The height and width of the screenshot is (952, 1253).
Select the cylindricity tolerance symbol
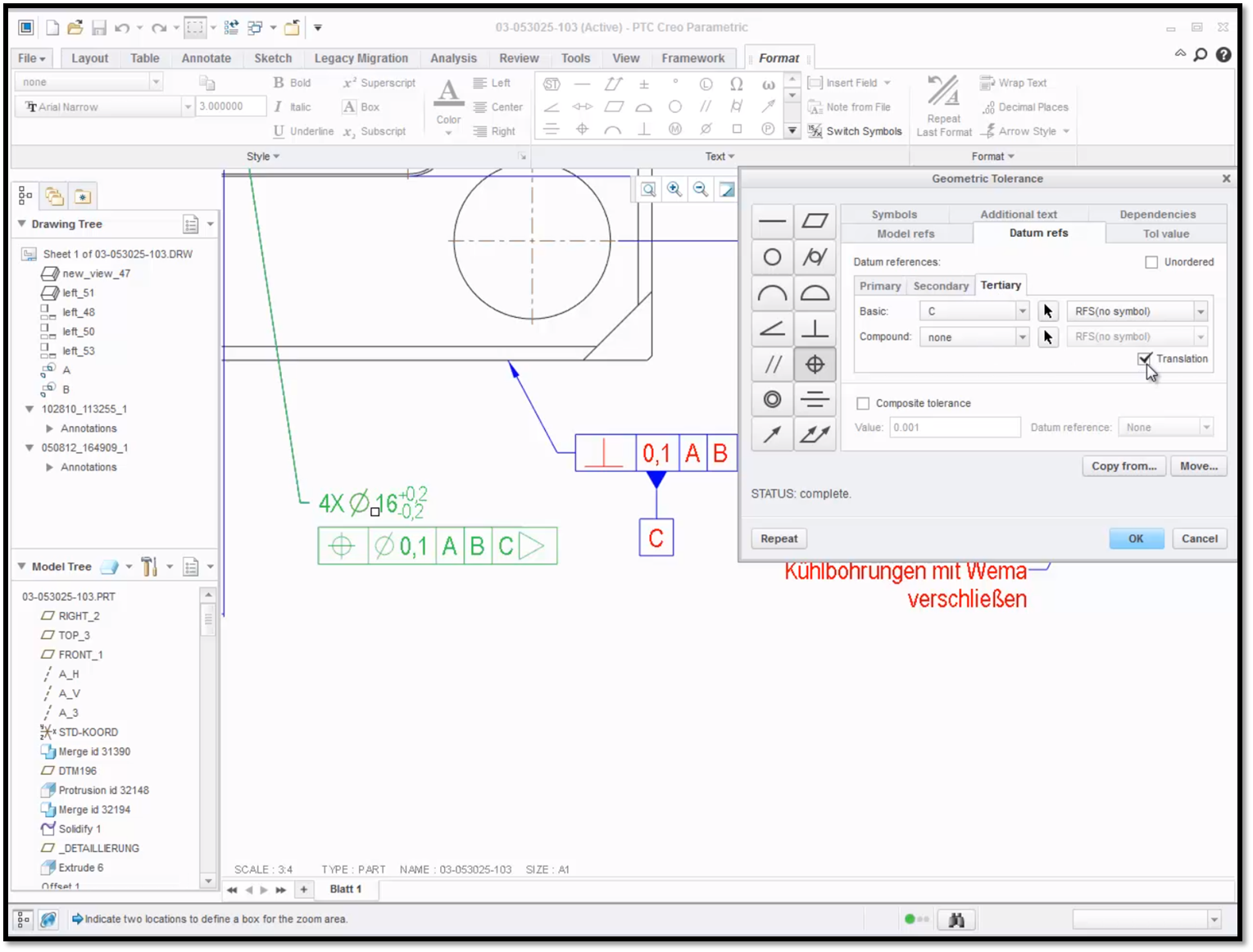tap(815, 257)
